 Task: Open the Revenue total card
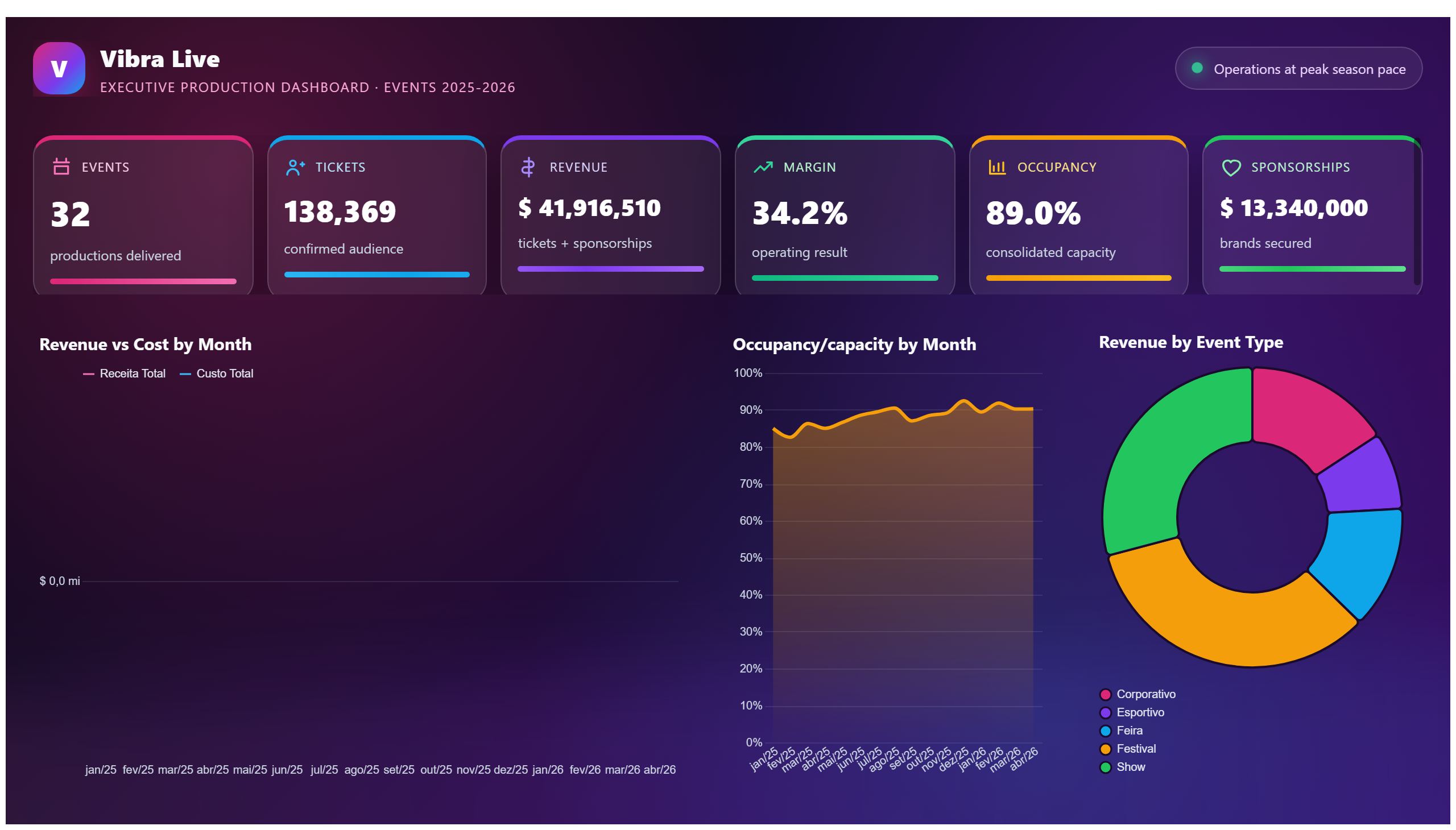[610, 215]
